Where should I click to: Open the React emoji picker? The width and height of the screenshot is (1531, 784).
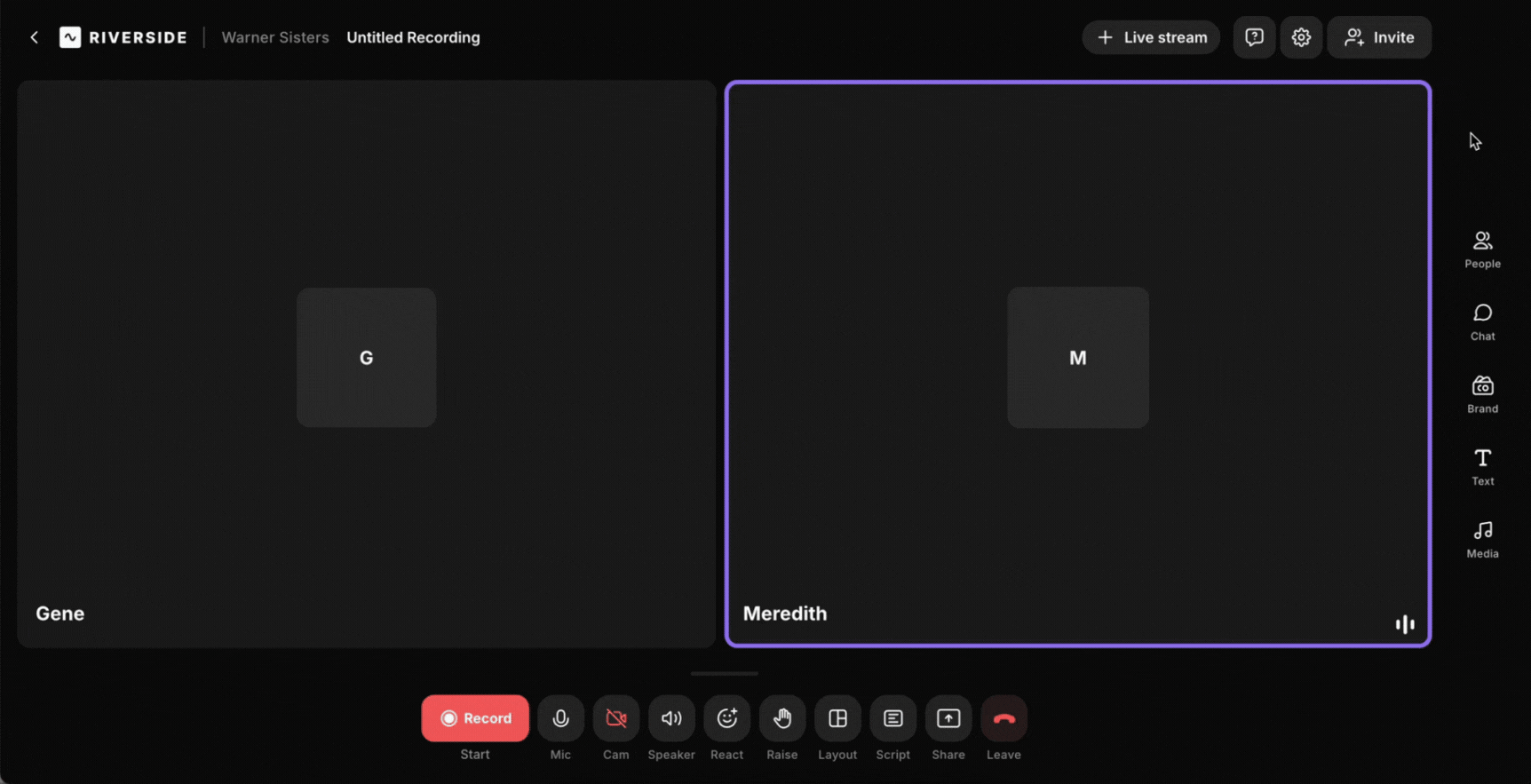tap(726, 718)
